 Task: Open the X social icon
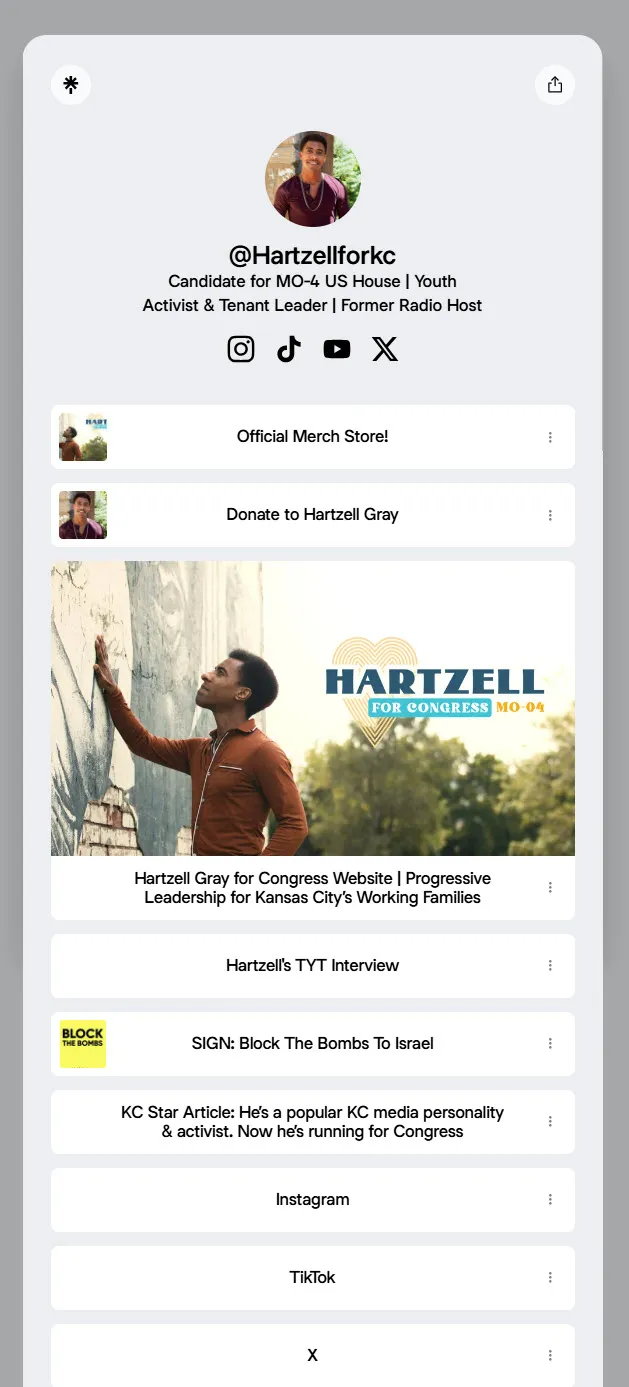[x=385, y=349]
